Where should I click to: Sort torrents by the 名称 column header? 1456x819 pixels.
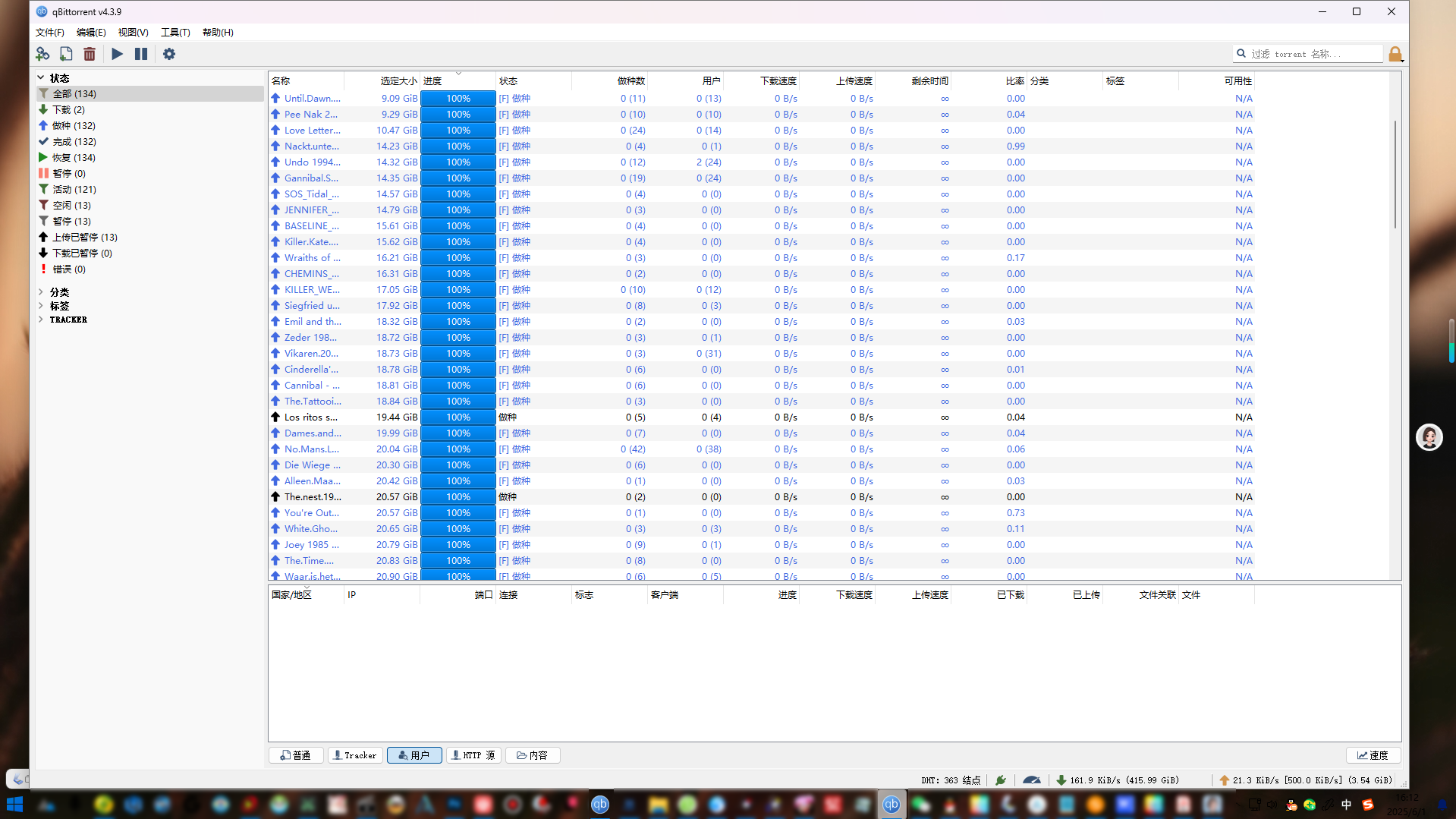pos(306,80)
